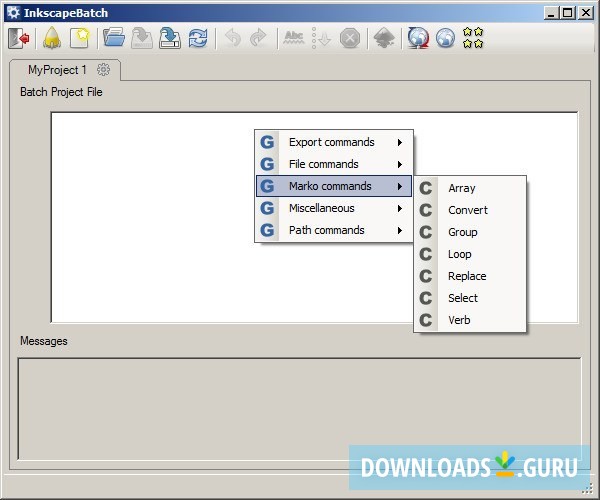Viewport: 600px width, 500px height.
Task: Choose Group command
Action: (x=470, y=232)
